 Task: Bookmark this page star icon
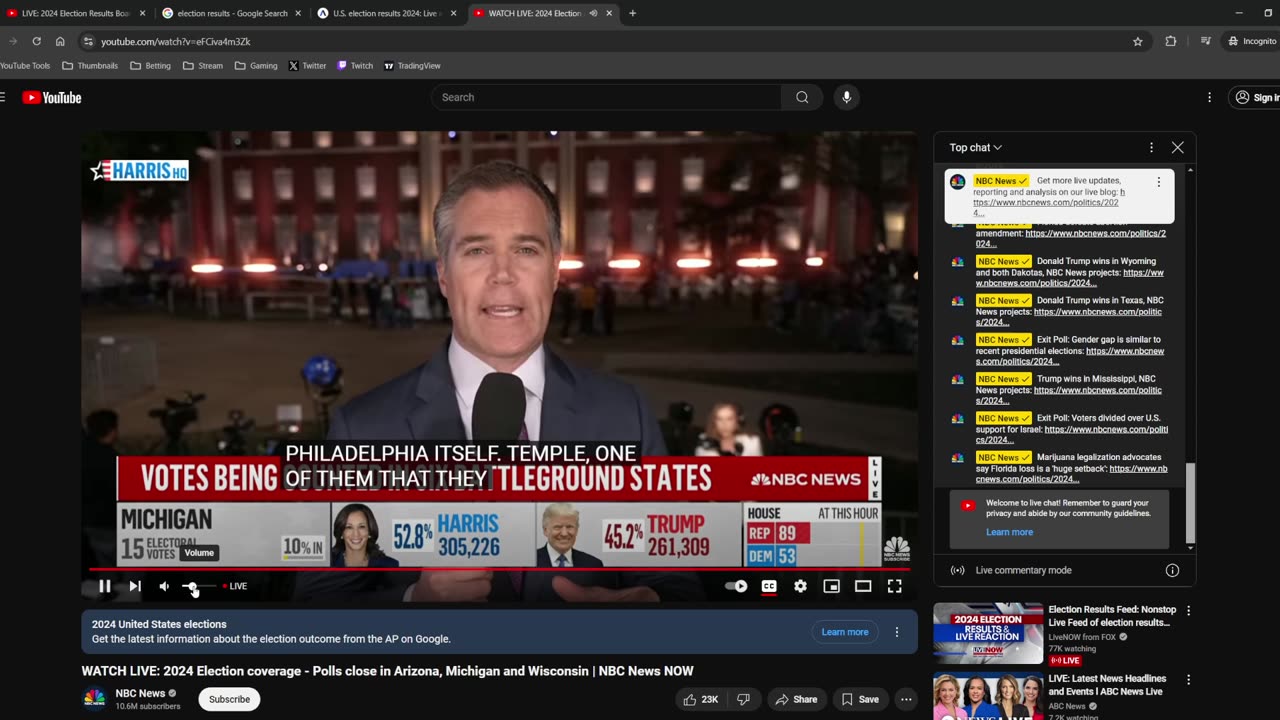pyautogui.click(x=1138, y=41)
